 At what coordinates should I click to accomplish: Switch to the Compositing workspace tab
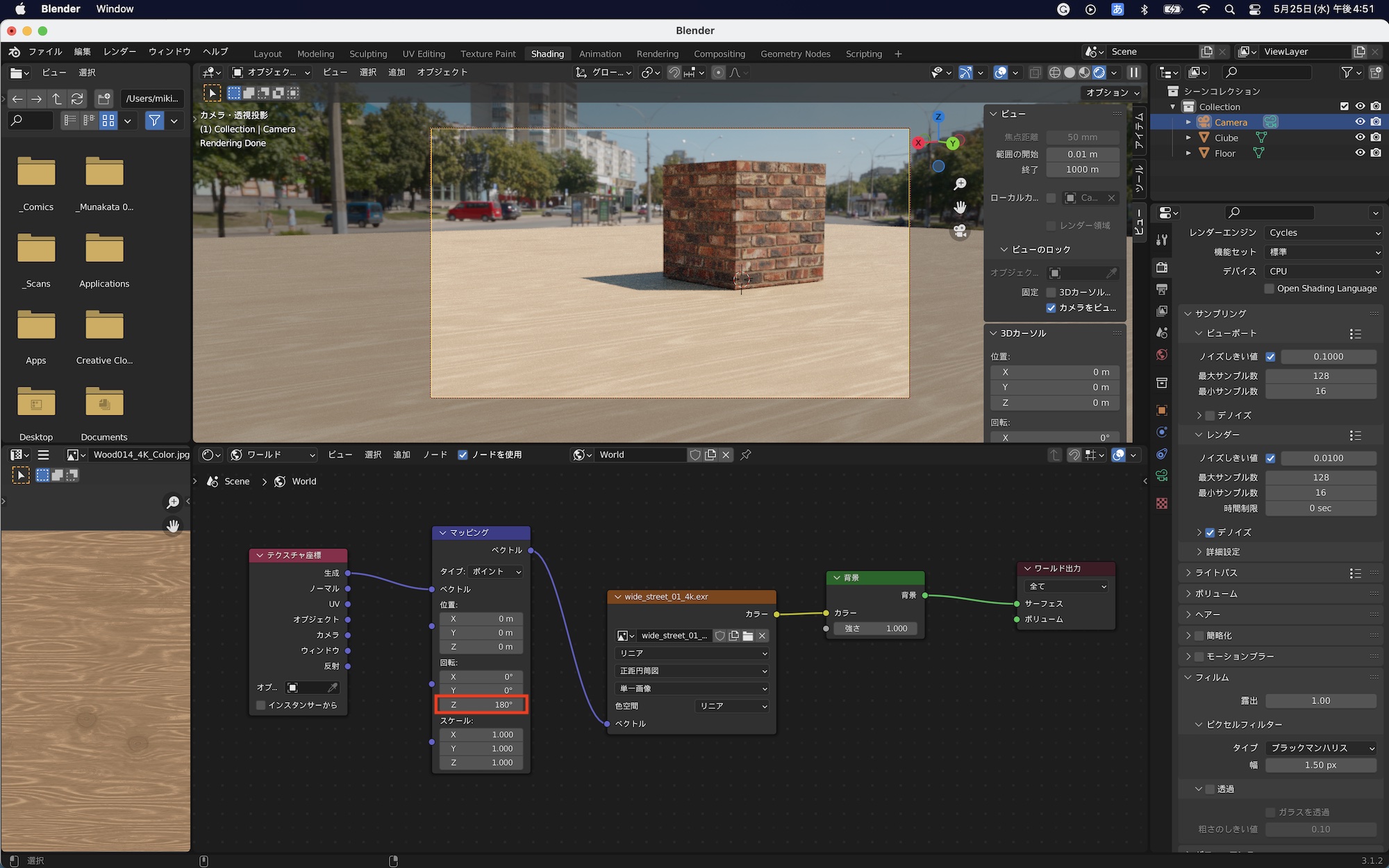click(719, 53)
